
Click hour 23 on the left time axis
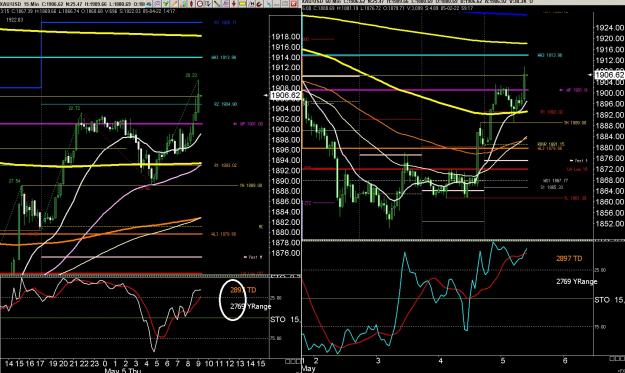(94, 364)
